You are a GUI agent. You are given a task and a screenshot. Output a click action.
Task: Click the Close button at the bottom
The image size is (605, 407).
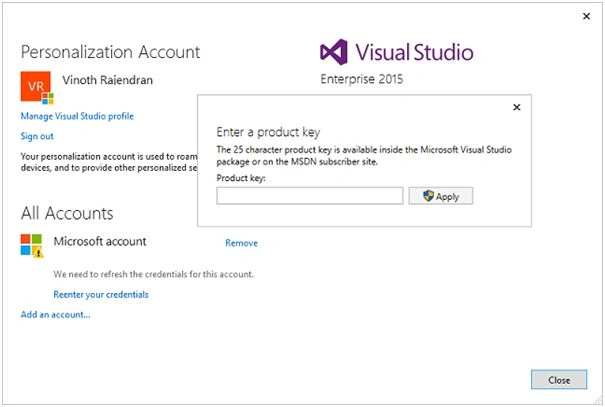pos(559,380)
